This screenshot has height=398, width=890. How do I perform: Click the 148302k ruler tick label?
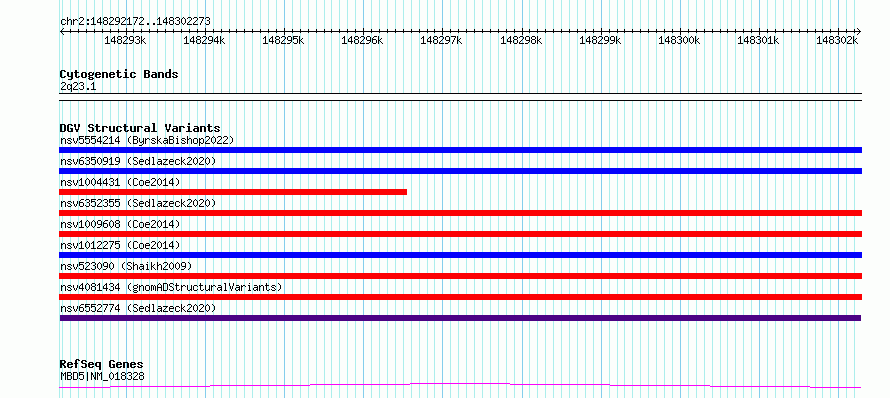pos(837,40)
